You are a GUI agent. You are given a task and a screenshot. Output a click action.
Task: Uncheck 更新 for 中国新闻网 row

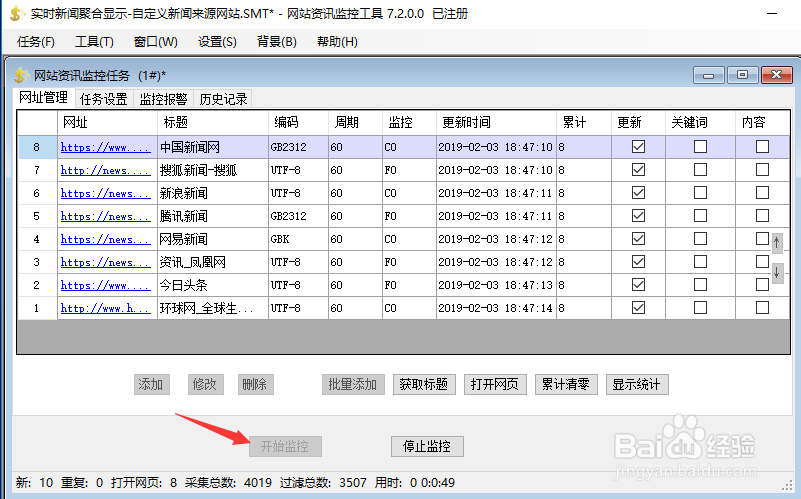point(638,147)
